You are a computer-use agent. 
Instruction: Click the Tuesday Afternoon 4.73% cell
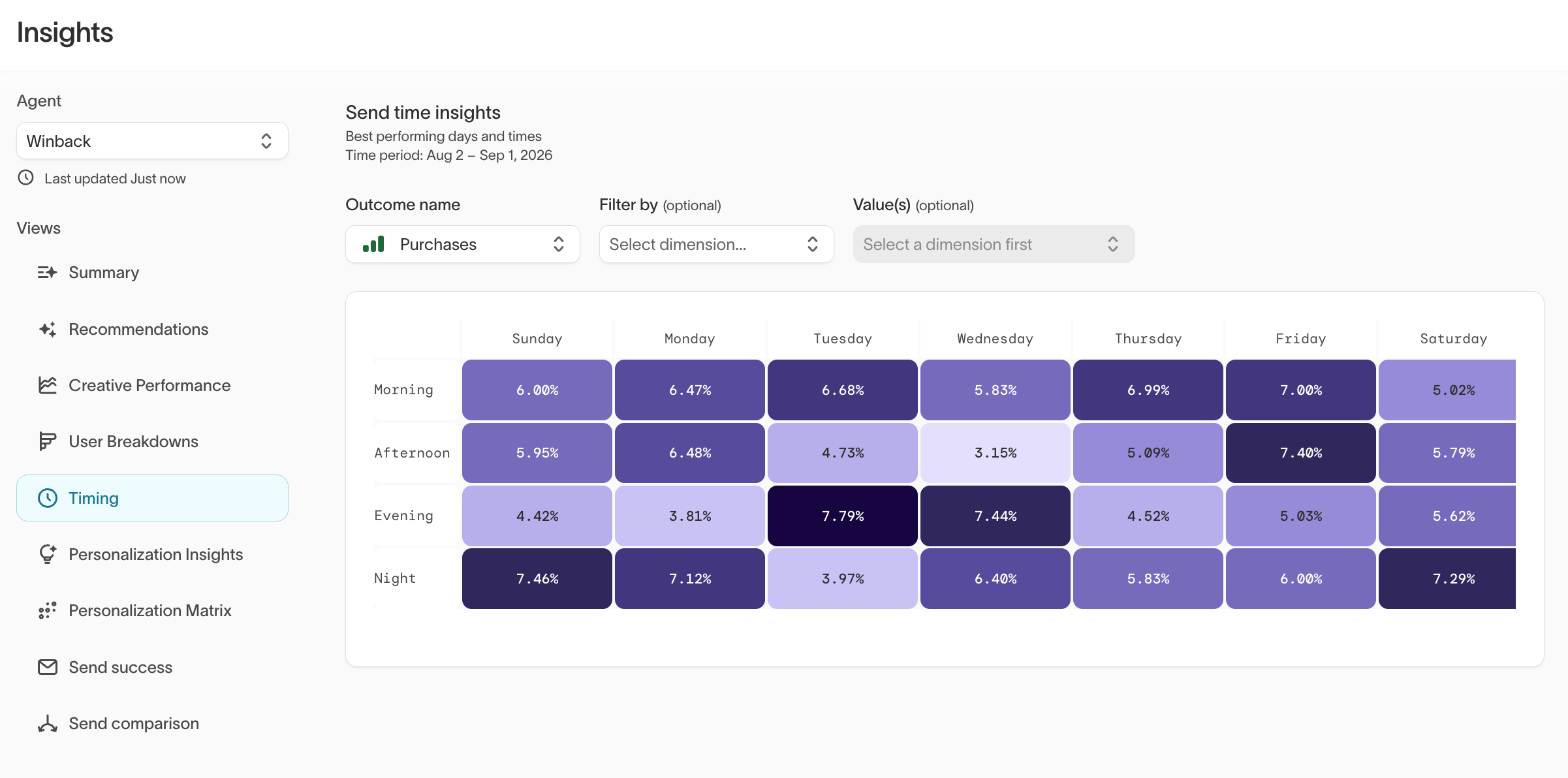[842, 452]
